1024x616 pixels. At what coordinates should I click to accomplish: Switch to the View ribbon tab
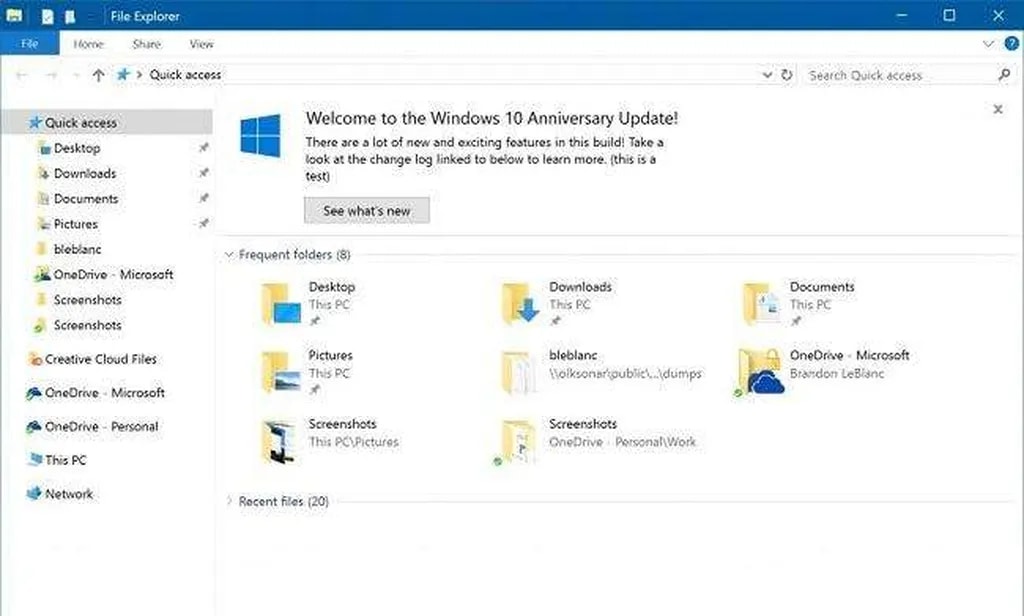(x=201, y=44)
